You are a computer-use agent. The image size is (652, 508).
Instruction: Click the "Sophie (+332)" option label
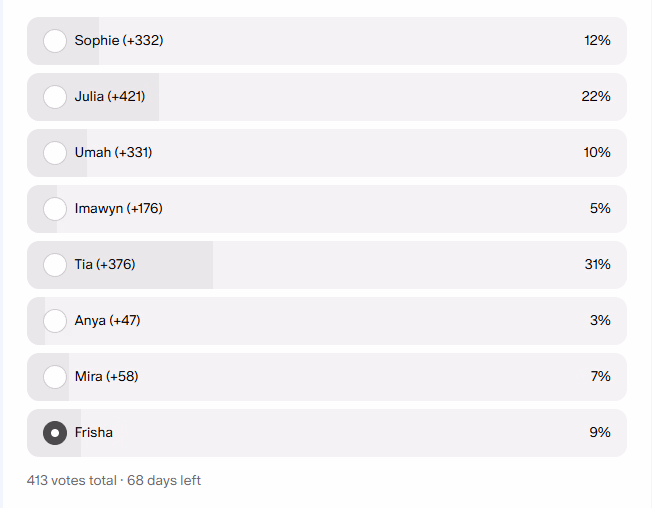point(119,41)
